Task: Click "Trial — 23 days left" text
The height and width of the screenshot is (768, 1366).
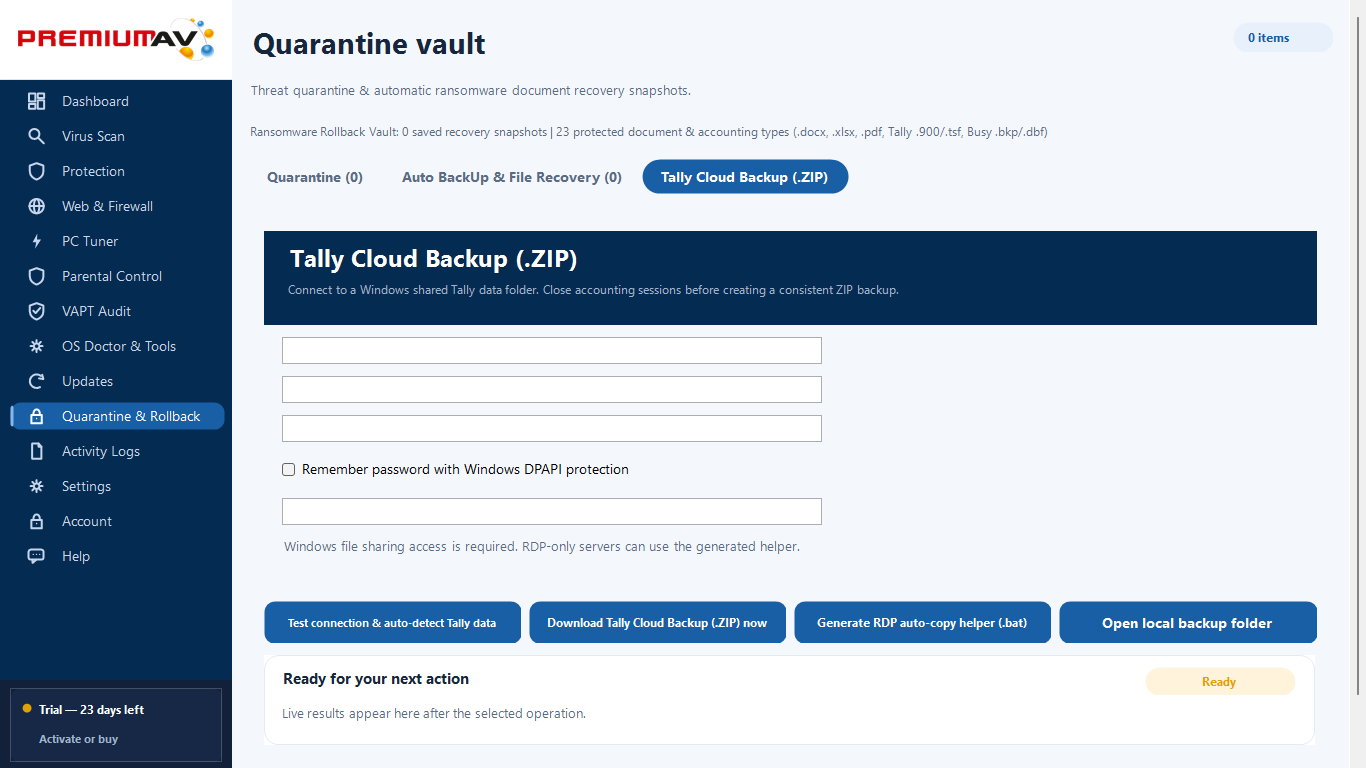Action: click(91, 710)
